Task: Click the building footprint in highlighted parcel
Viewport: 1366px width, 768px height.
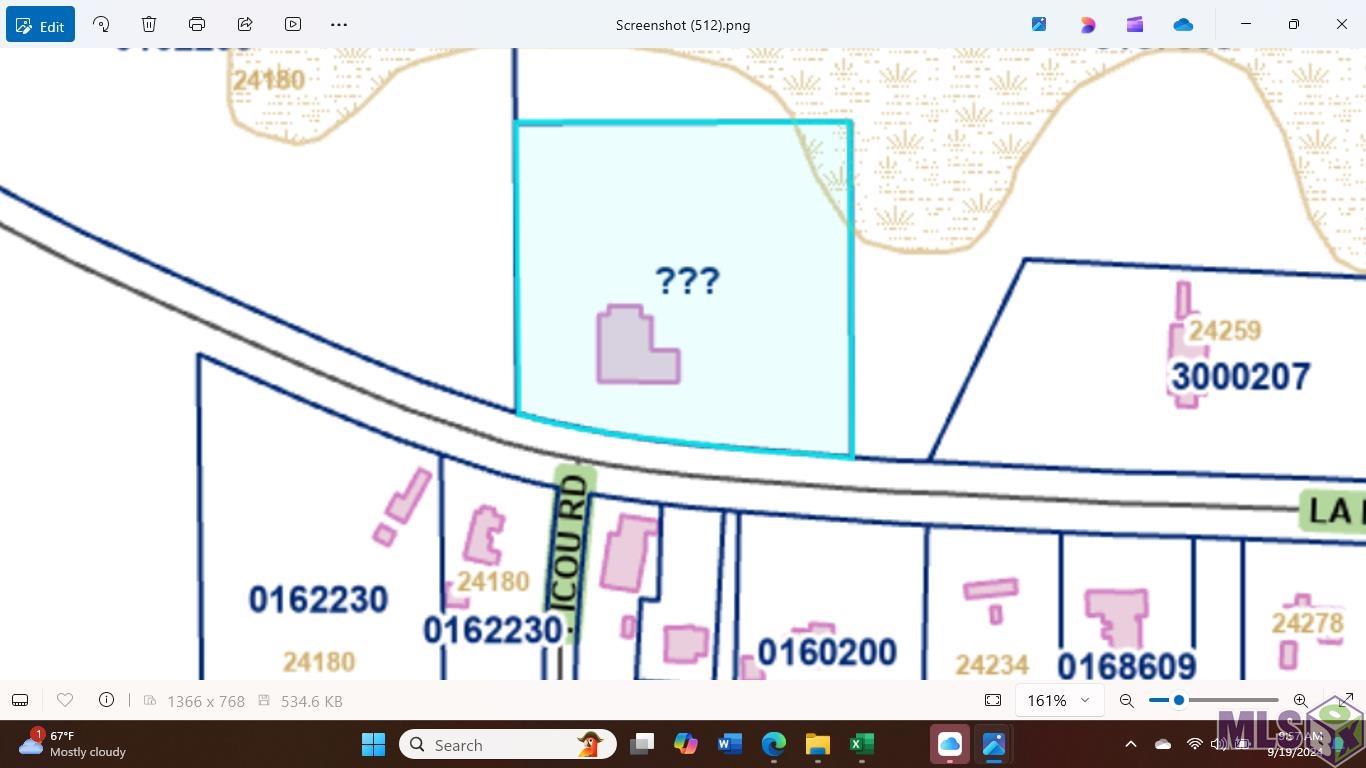Action: click(637, 346)
